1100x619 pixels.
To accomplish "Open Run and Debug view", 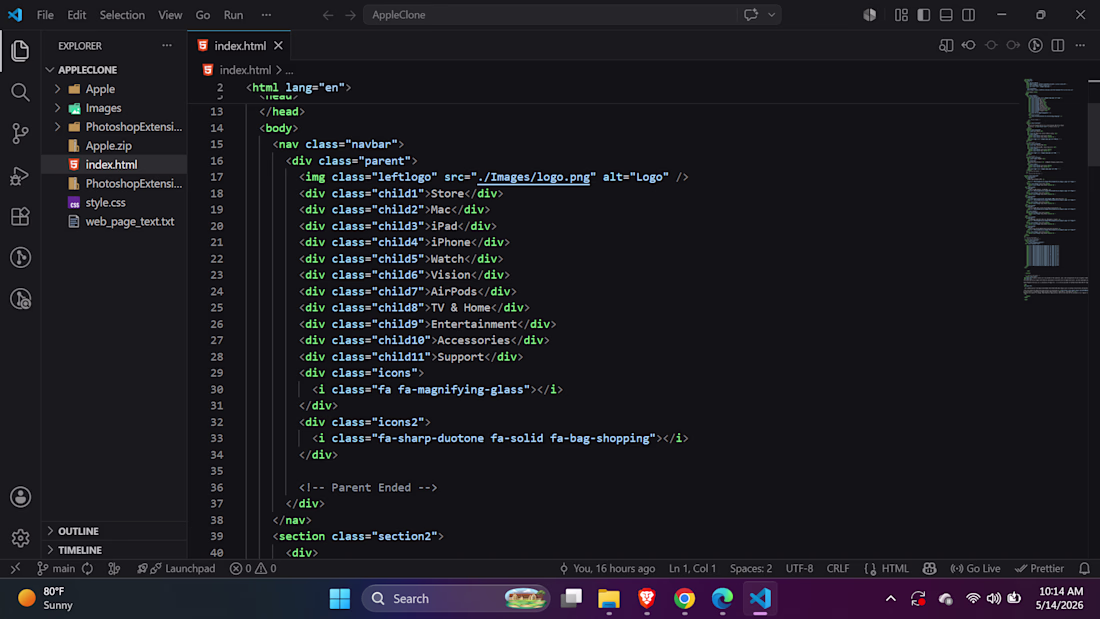I will (20, 175).
